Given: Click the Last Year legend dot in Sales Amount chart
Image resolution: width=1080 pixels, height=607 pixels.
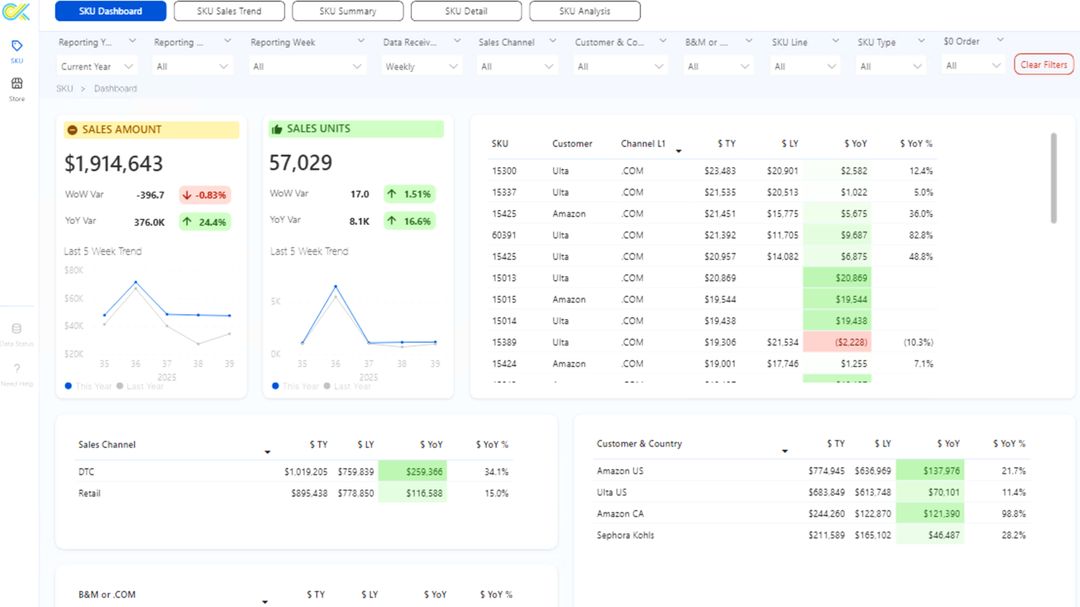Looking at the screenshot, I should (x=120, y=386).
